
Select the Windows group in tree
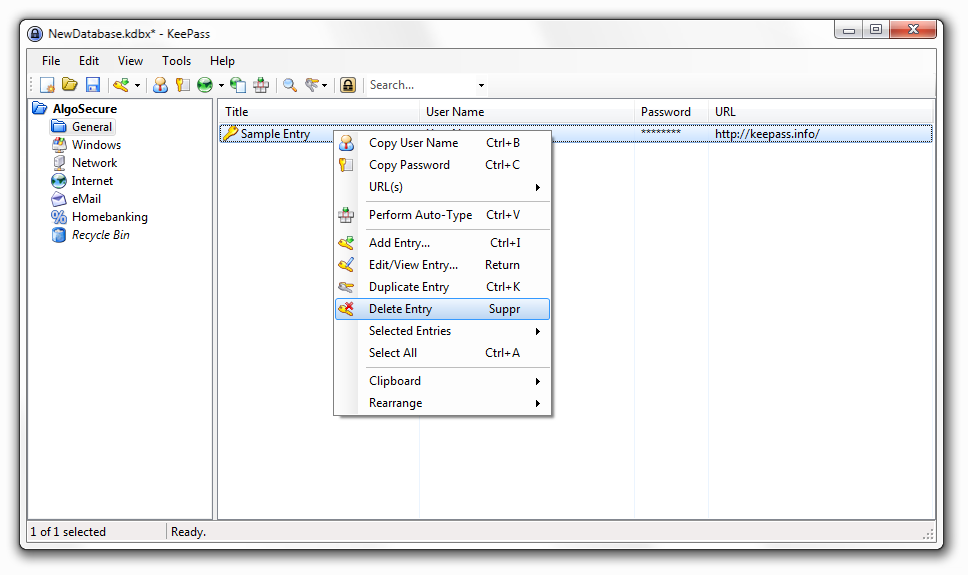click(96, 145)
